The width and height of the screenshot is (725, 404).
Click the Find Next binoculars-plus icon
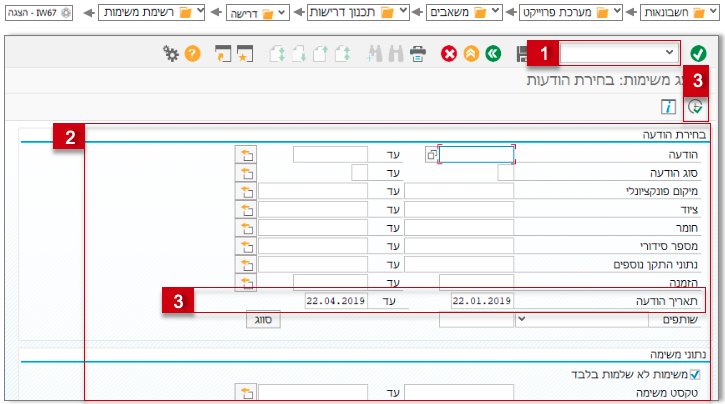[374, 54]
